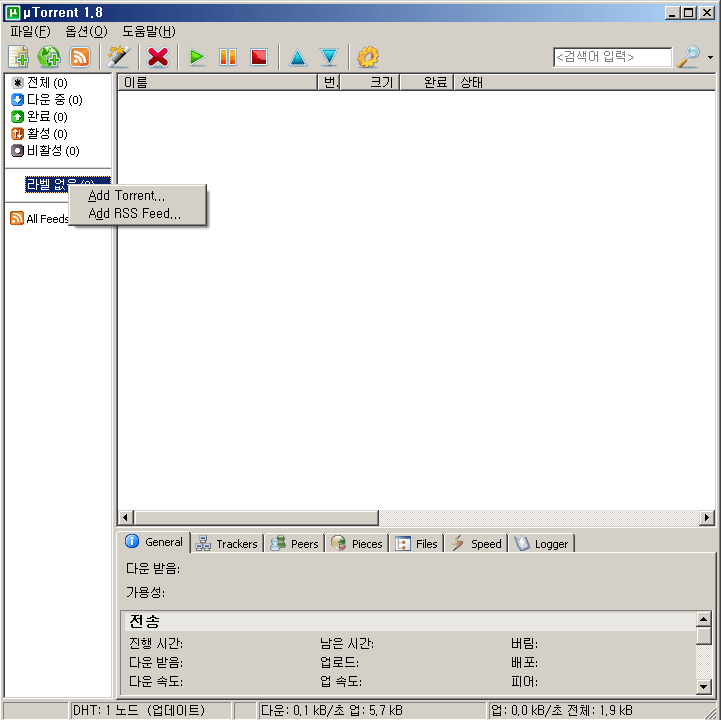The height and width of the screenshot is (720, 721).
Task: Click the orange Pause torrent icon
Action: click(x=228, y=57)
